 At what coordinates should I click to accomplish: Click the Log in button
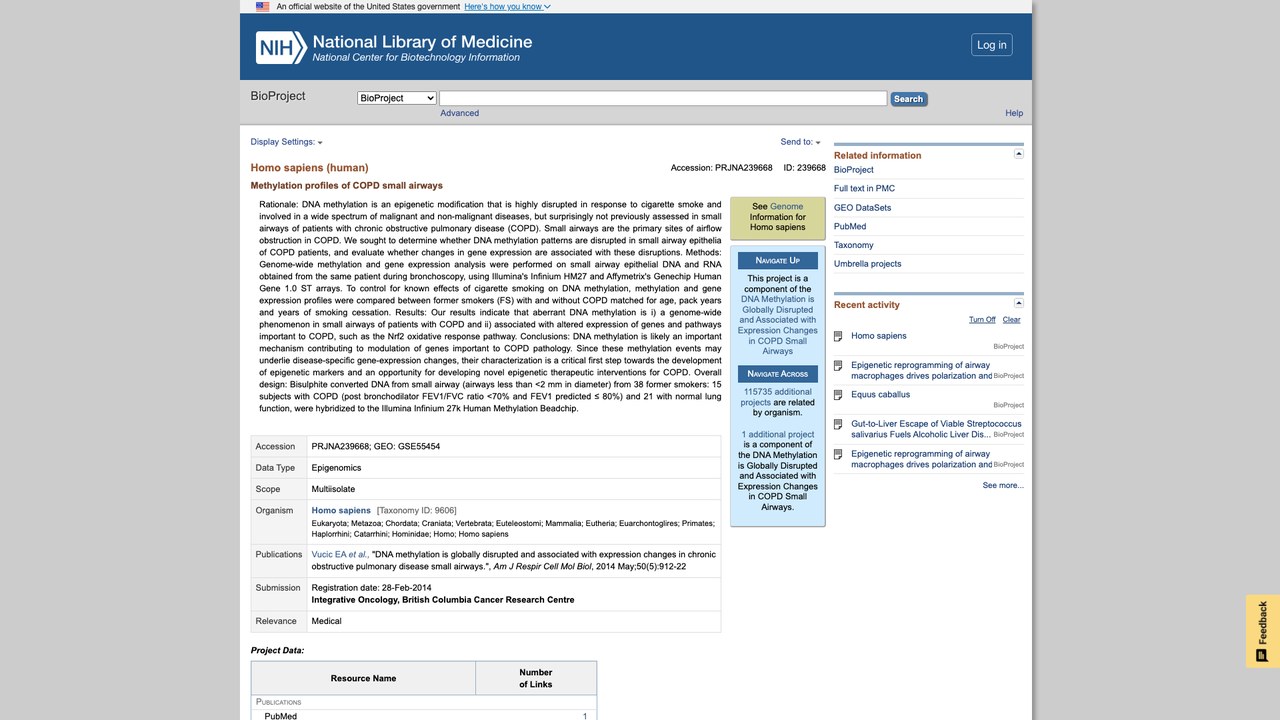(992, 45)
